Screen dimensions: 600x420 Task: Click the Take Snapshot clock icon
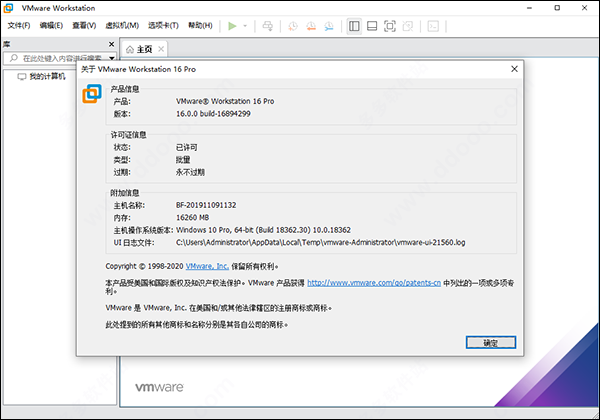tap(293, 26)
